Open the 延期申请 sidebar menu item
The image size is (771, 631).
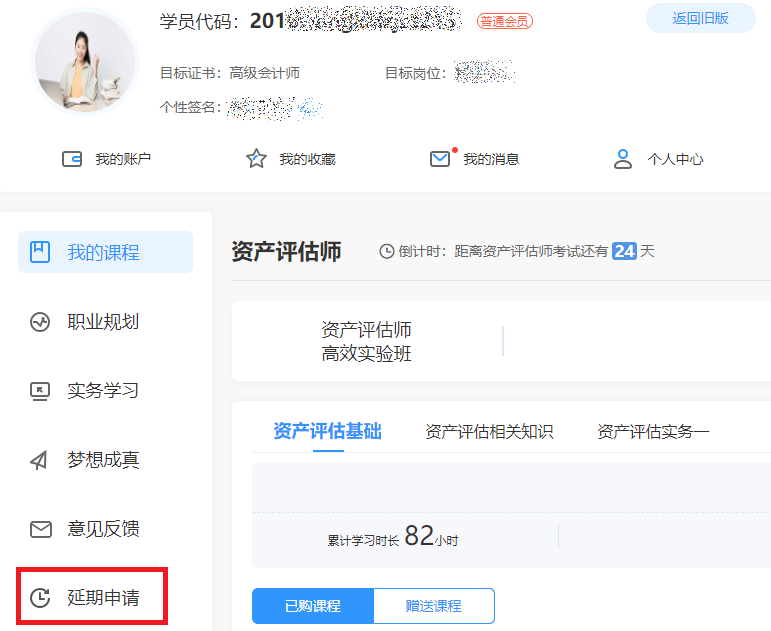point(102,599)
